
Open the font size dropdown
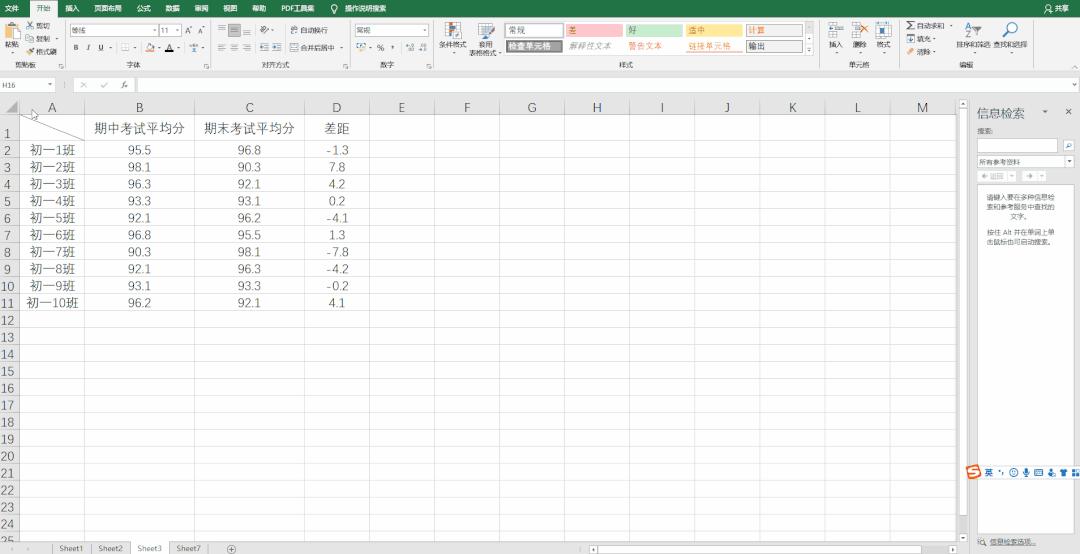tap(178, 30)
